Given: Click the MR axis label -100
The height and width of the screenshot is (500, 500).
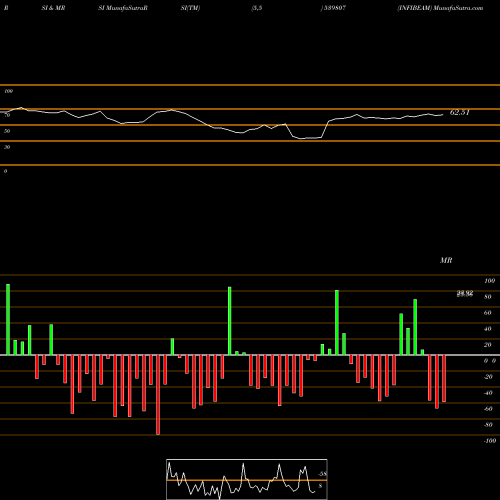Looking at the screenshot, I should coord(490,441).
